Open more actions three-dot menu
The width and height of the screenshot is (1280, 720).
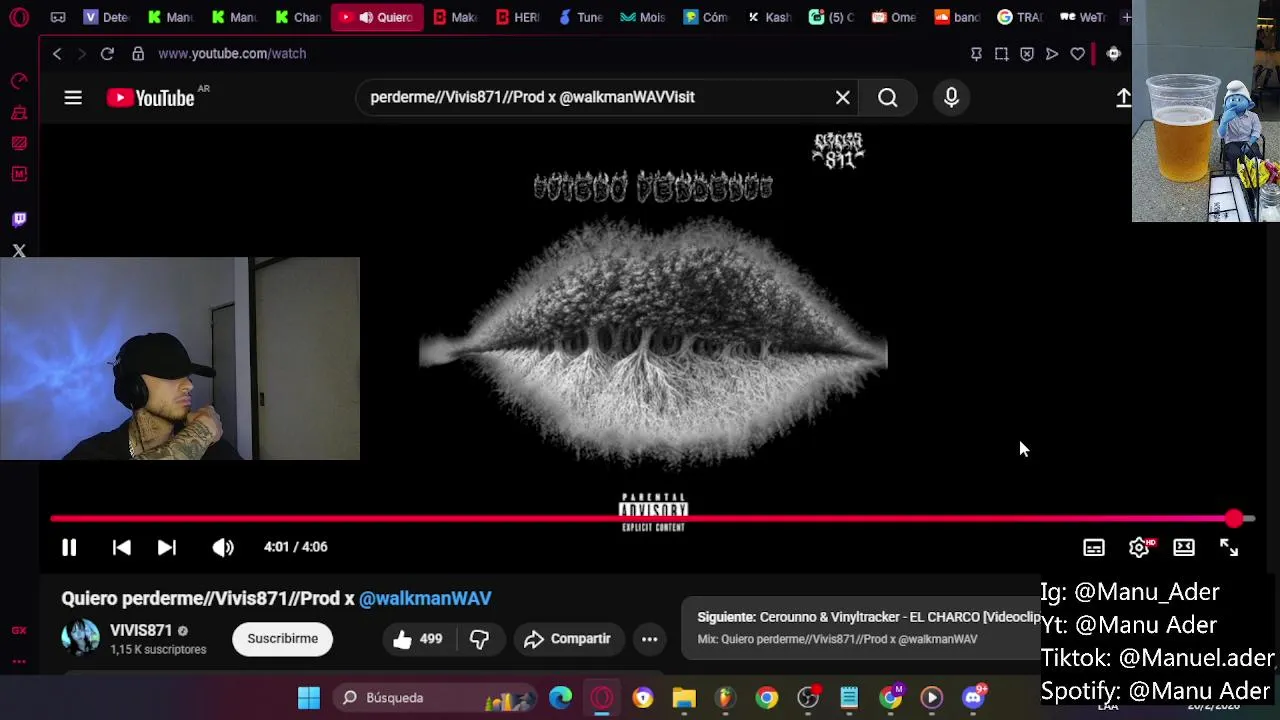coord(649,639)
